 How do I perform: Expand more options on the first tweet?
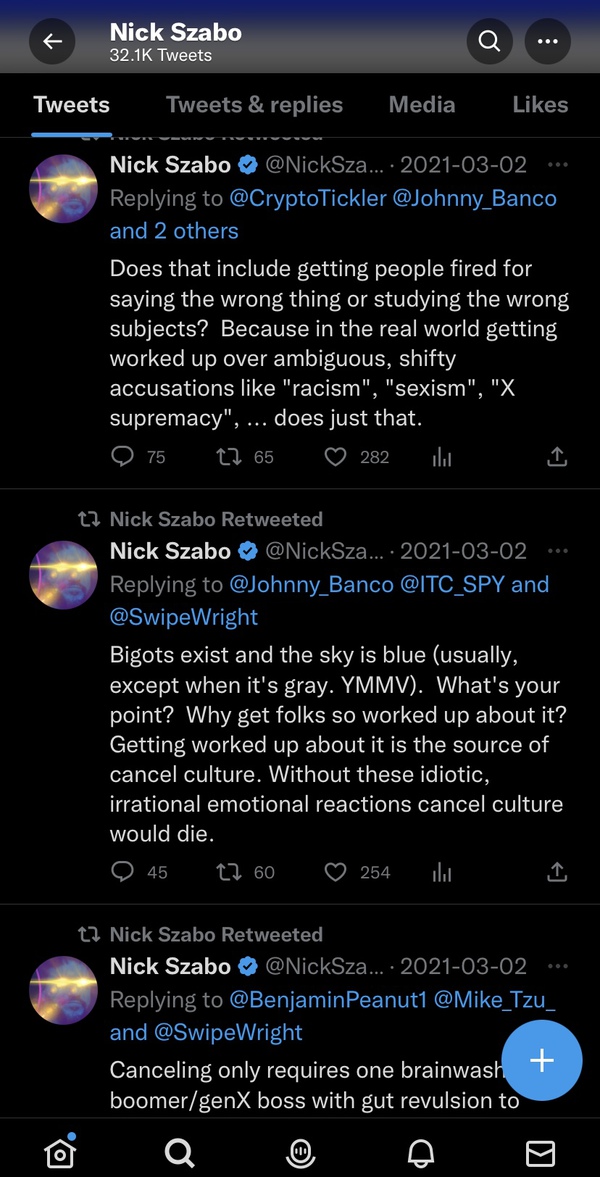[558, 164]
